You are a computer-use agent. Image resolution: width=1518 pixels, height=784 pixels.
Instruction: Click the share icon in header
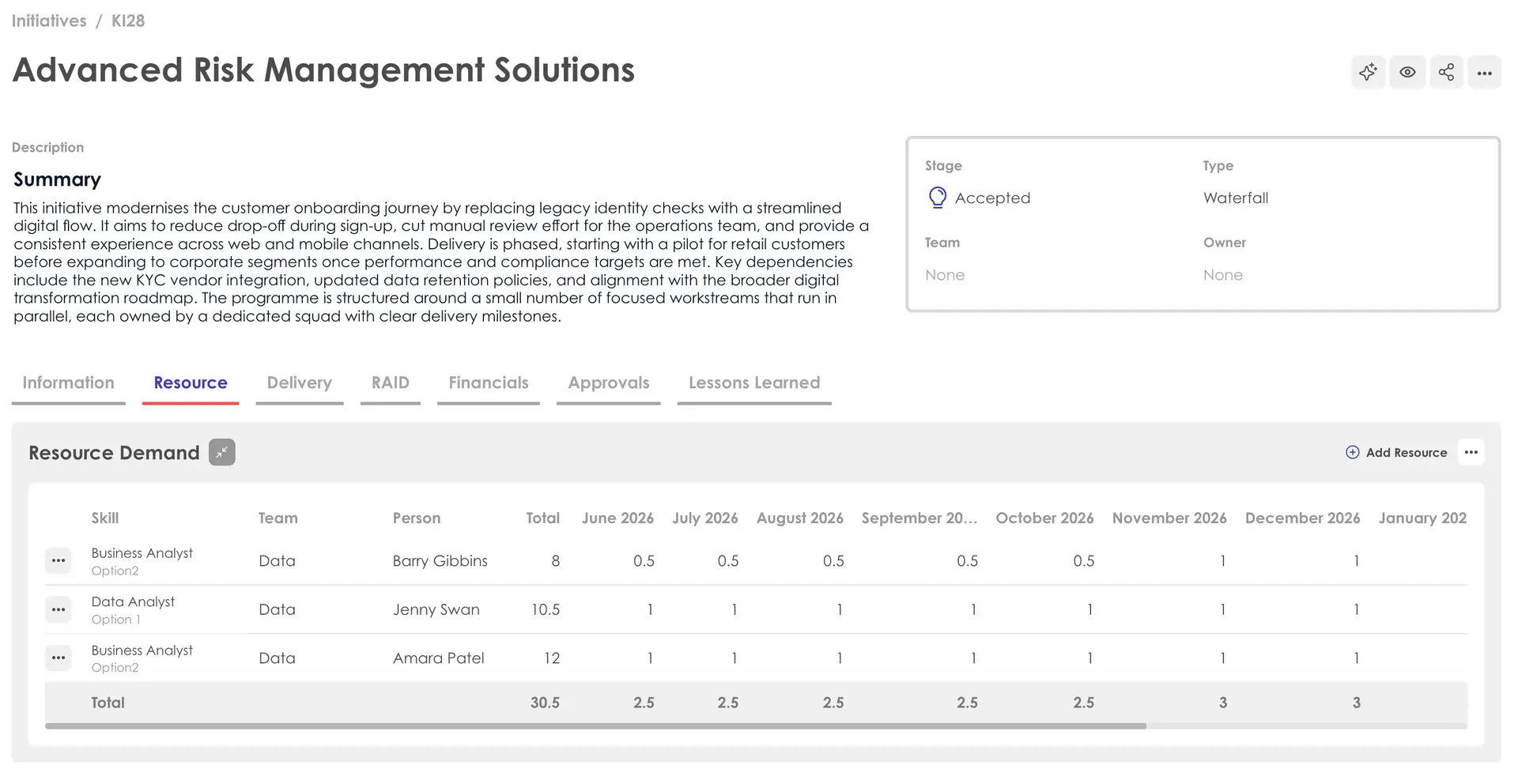(x=1446, y=72)
